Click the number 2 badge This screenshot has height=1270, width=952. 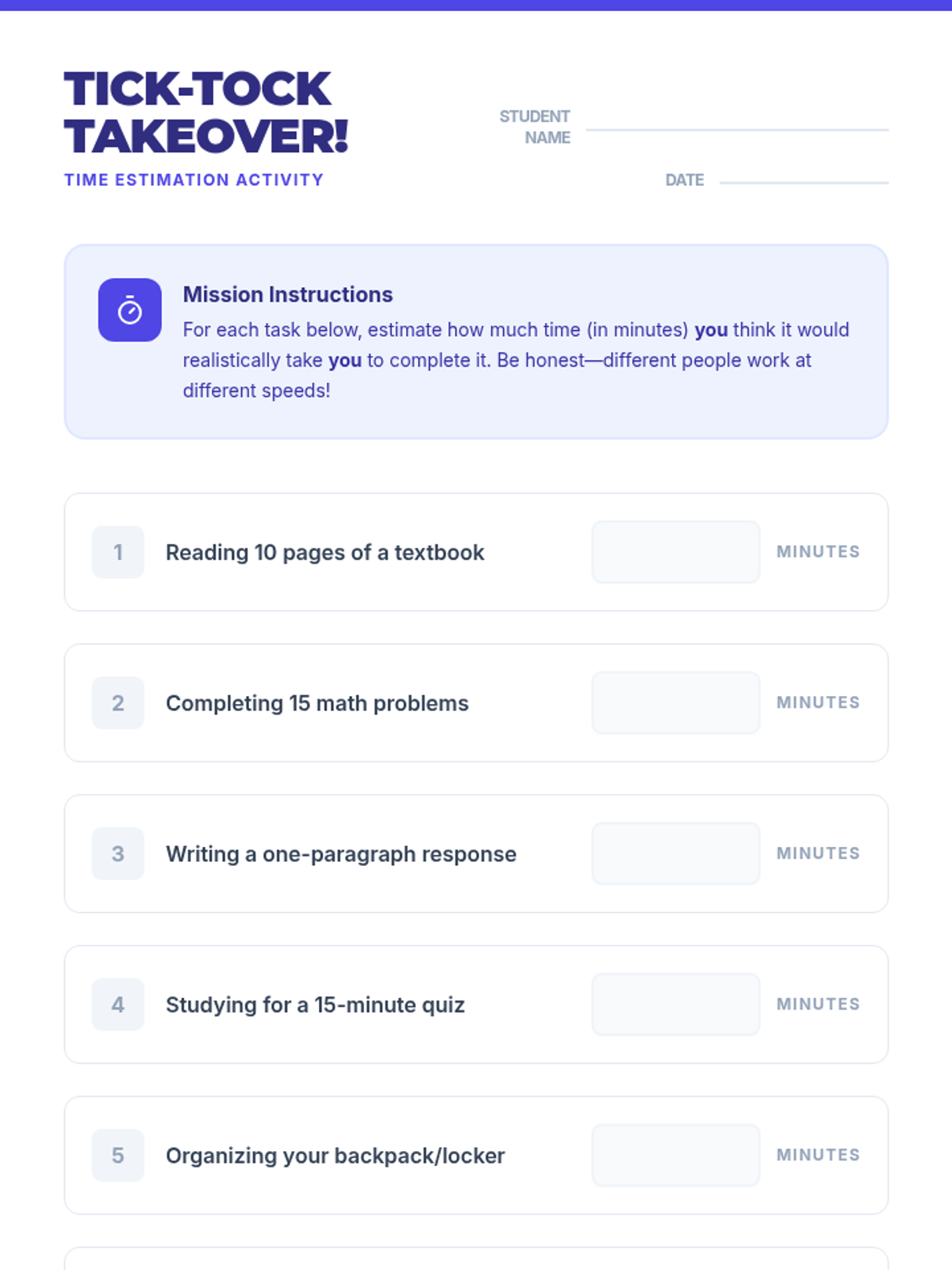(x=118, y=702)
